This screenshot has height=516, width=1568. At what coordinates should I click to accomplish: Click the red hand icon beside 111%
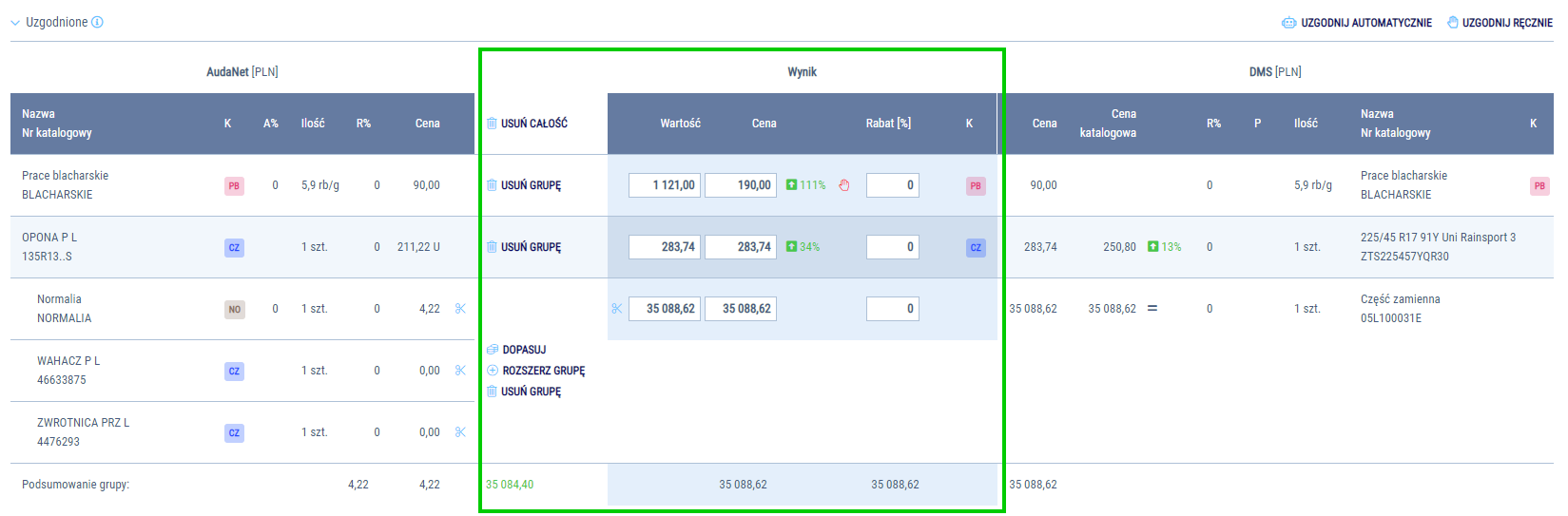[843, 185]
